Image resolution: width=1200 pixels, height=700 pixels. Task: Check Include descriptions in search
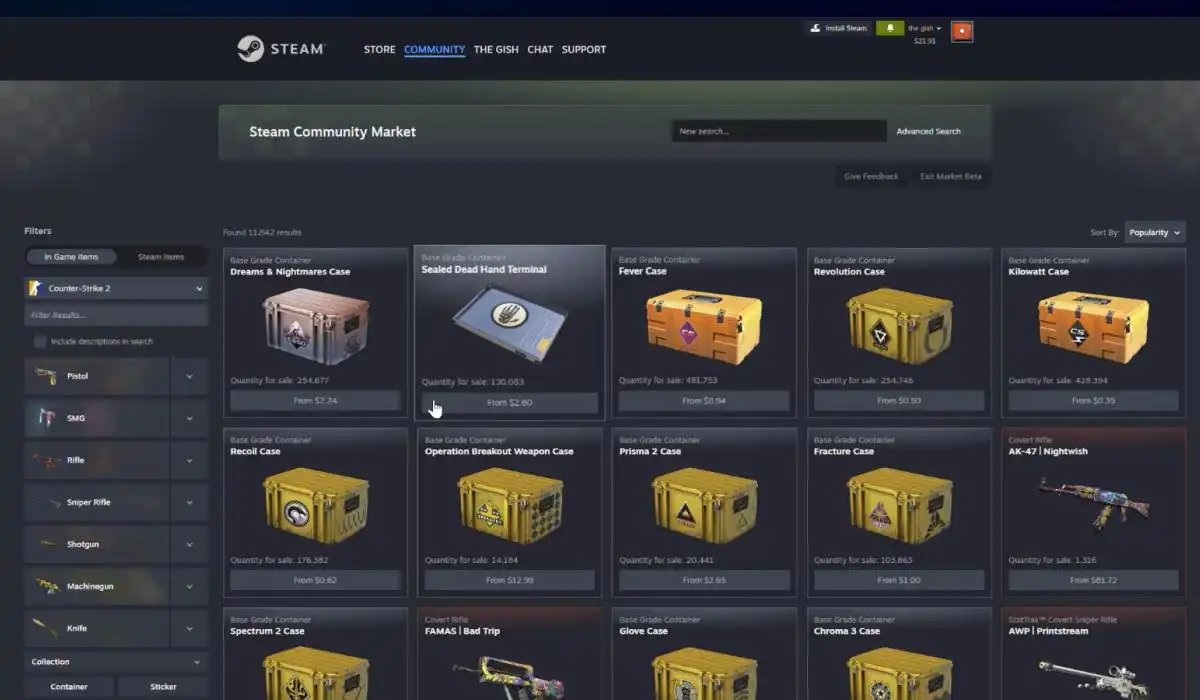(40, 342)
